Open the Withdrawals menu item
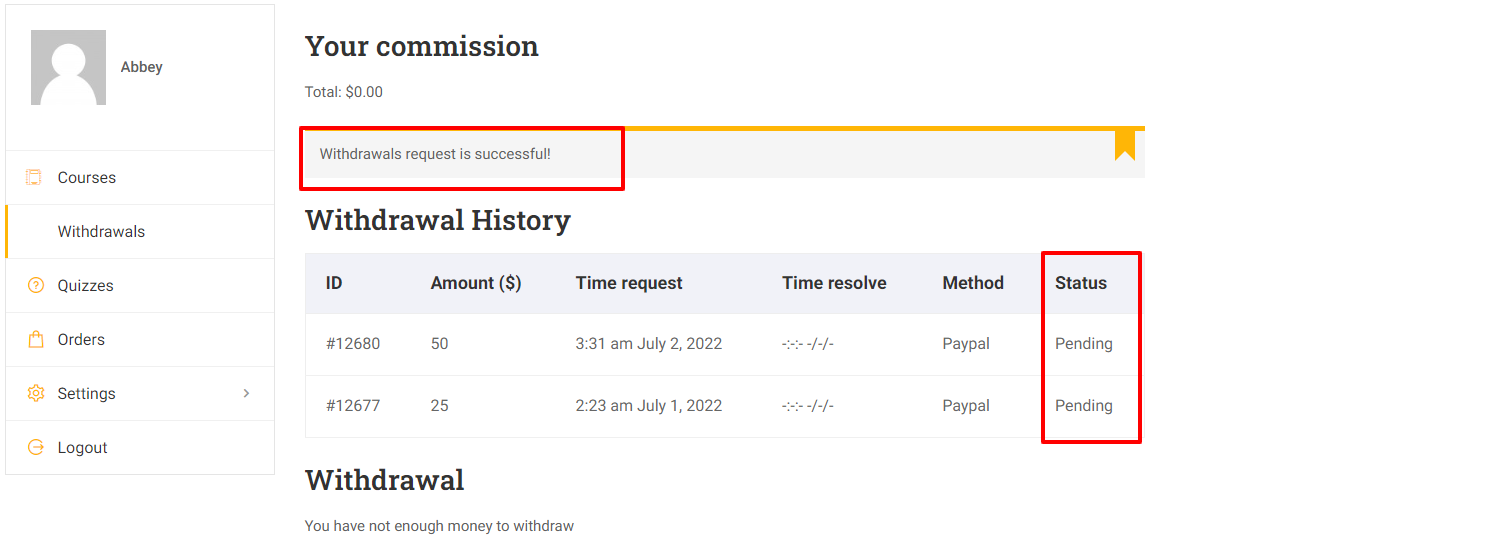The width and height of the screenshot is (1493, 560). (x=101, y=231)
